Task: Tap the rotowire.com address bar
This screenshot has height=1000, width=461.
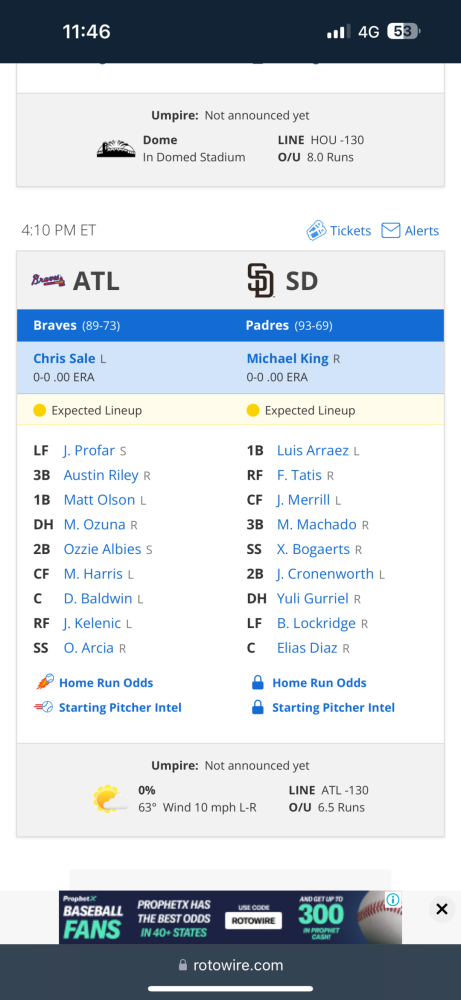Action: pyautogui.click(x=230, y=965)
